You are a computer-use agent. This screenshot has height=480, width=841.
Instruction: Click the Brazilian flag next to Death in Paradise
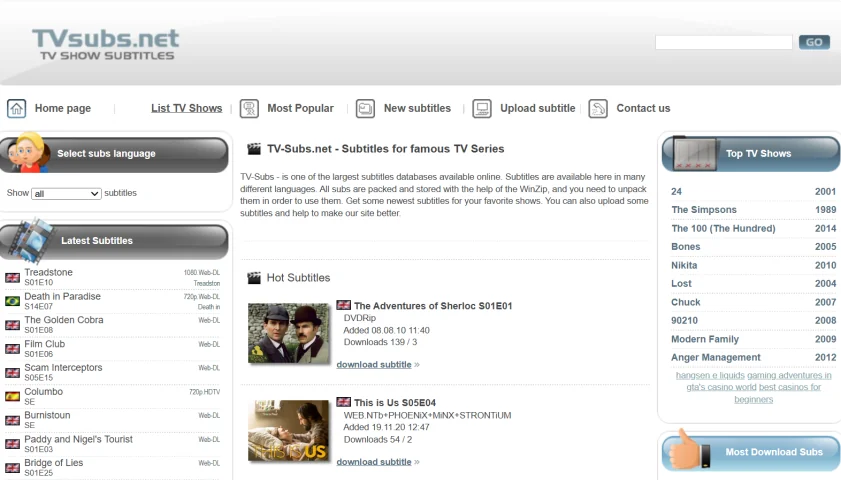[x=12, y=301]
